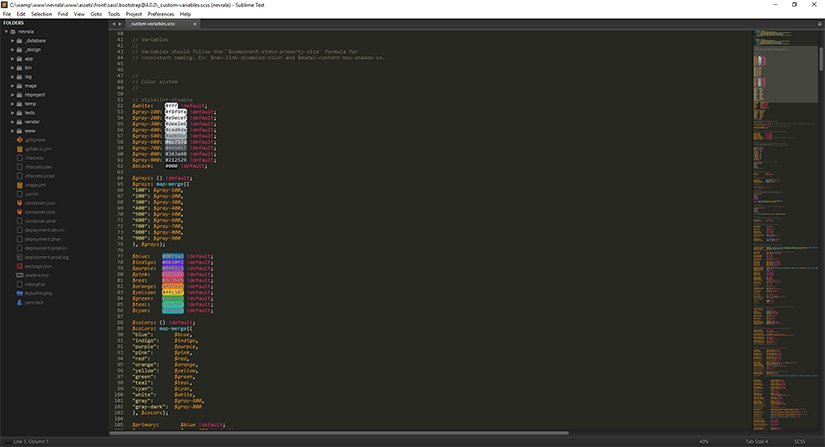Expand the temp folder arrow

(13, 104)
